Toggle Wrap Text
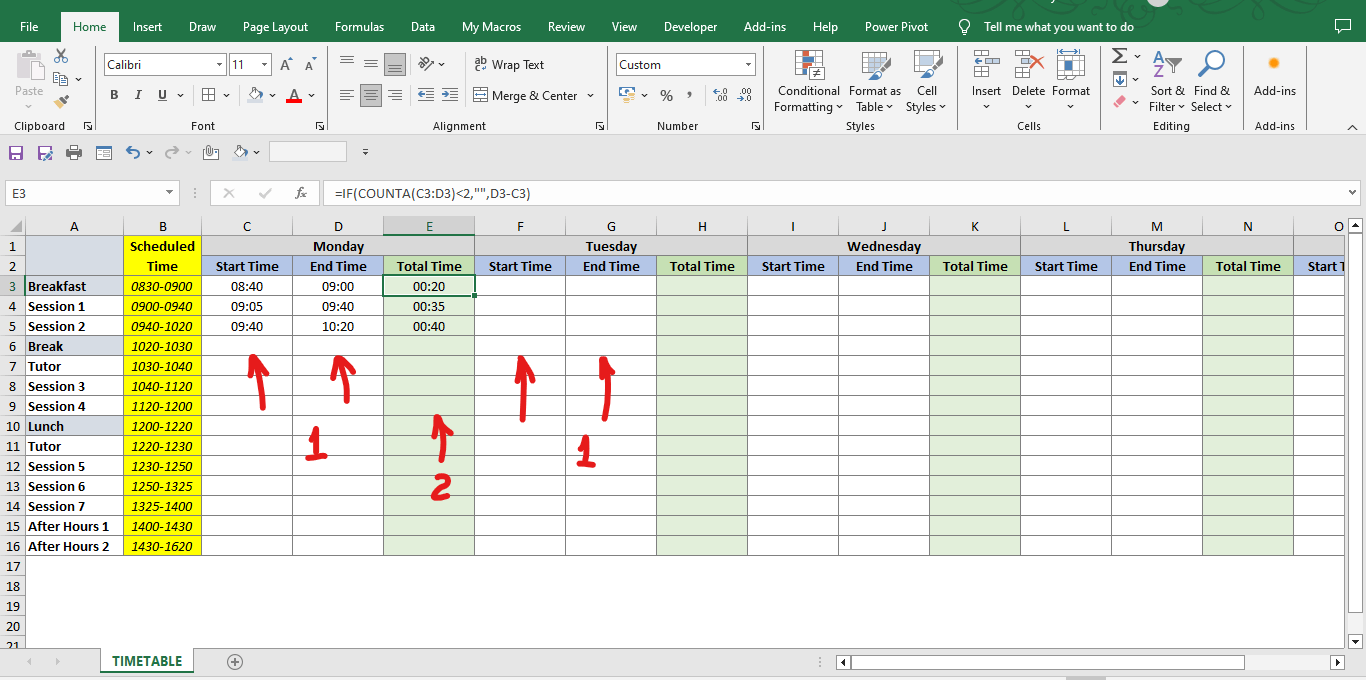Screen dimensions: 1366x680 click(509, 64)
